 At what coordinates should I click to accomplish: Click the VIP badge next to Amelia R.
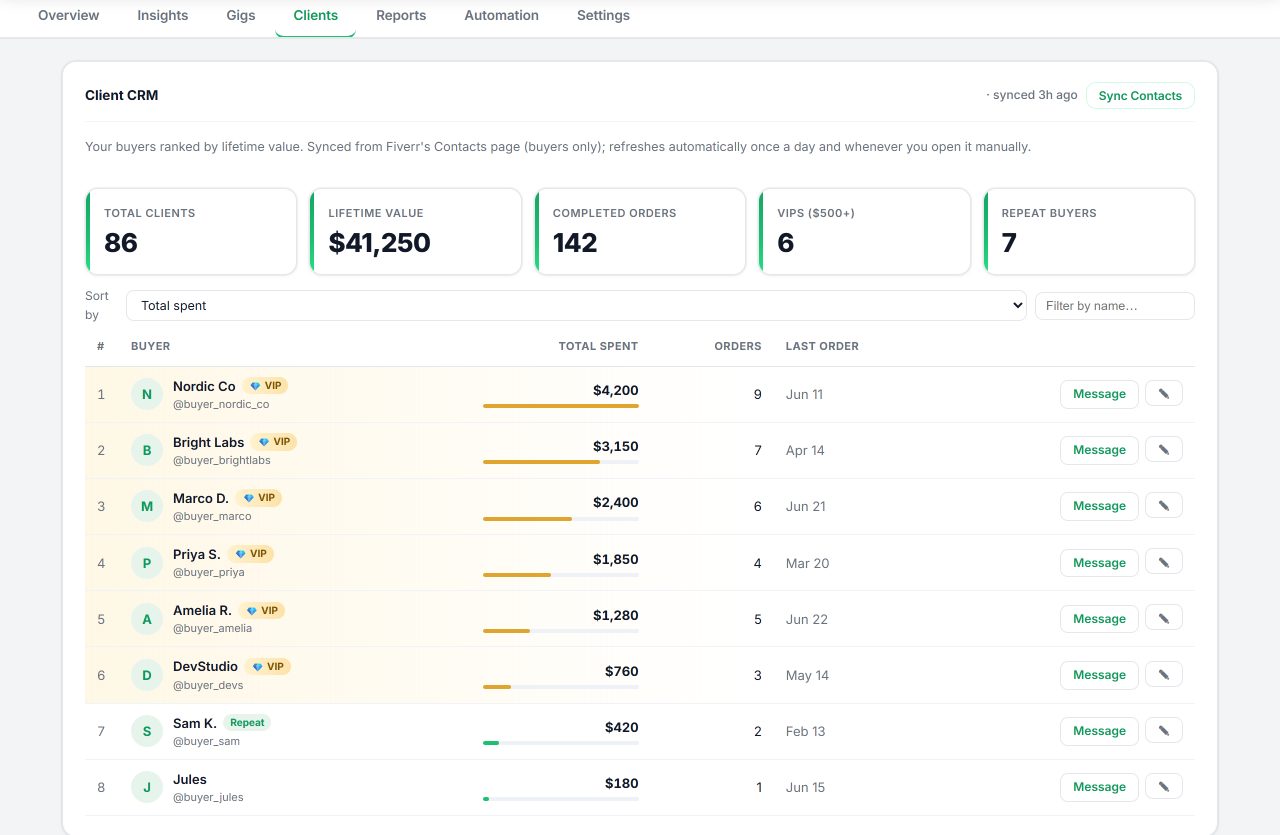(x=262, y=610)
